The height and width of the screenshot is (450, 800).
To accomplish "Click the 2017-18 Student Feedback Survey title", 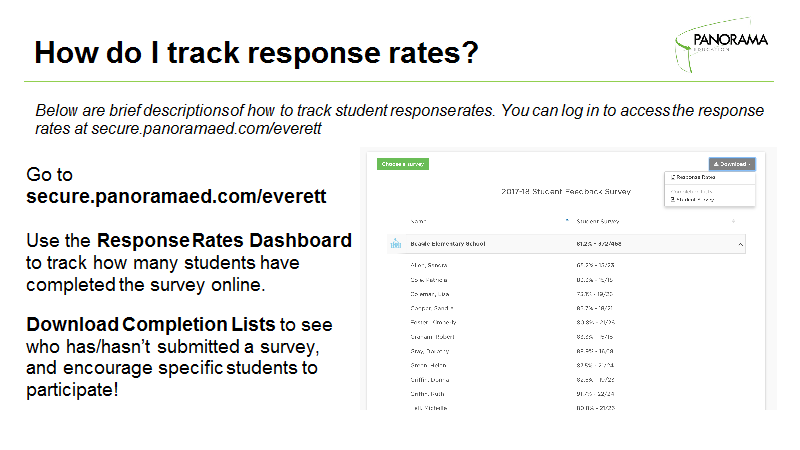I will 566,191.
